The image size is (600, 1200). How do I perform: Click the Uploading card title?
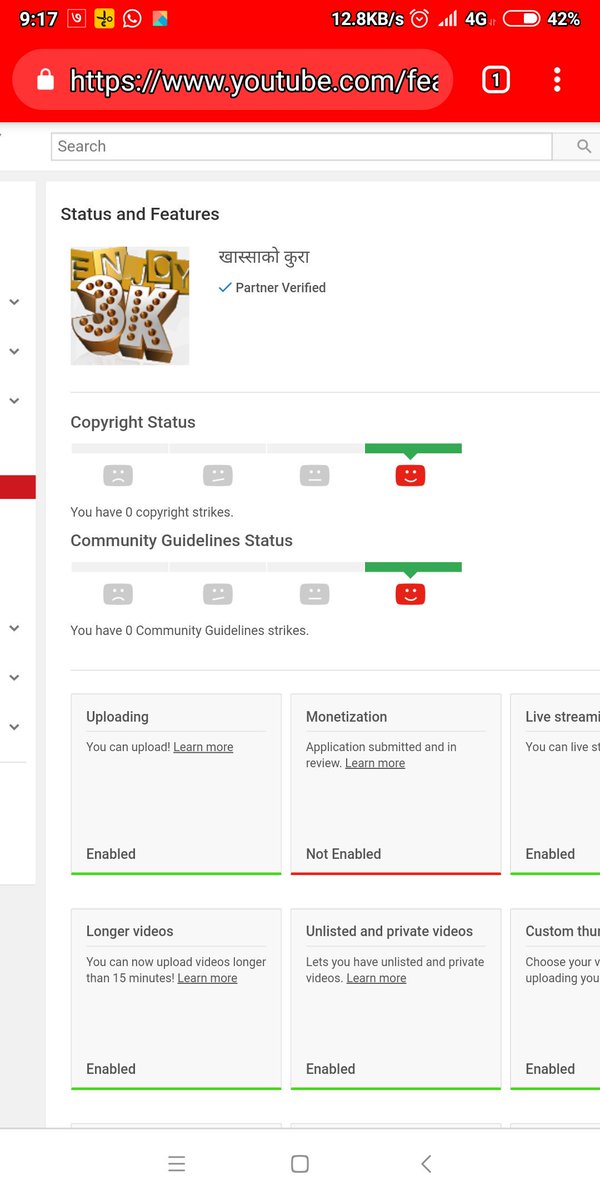tap(117, 717)
